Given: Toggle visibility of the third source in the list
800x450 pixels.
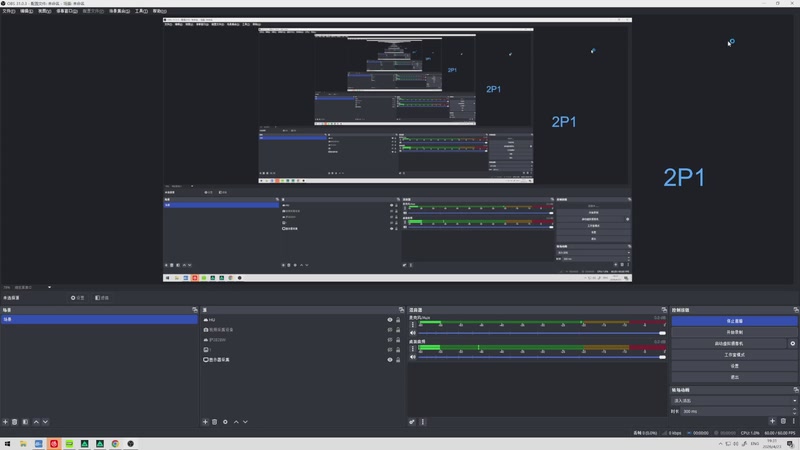Looking at the screenshot, I should click(390, 340).
